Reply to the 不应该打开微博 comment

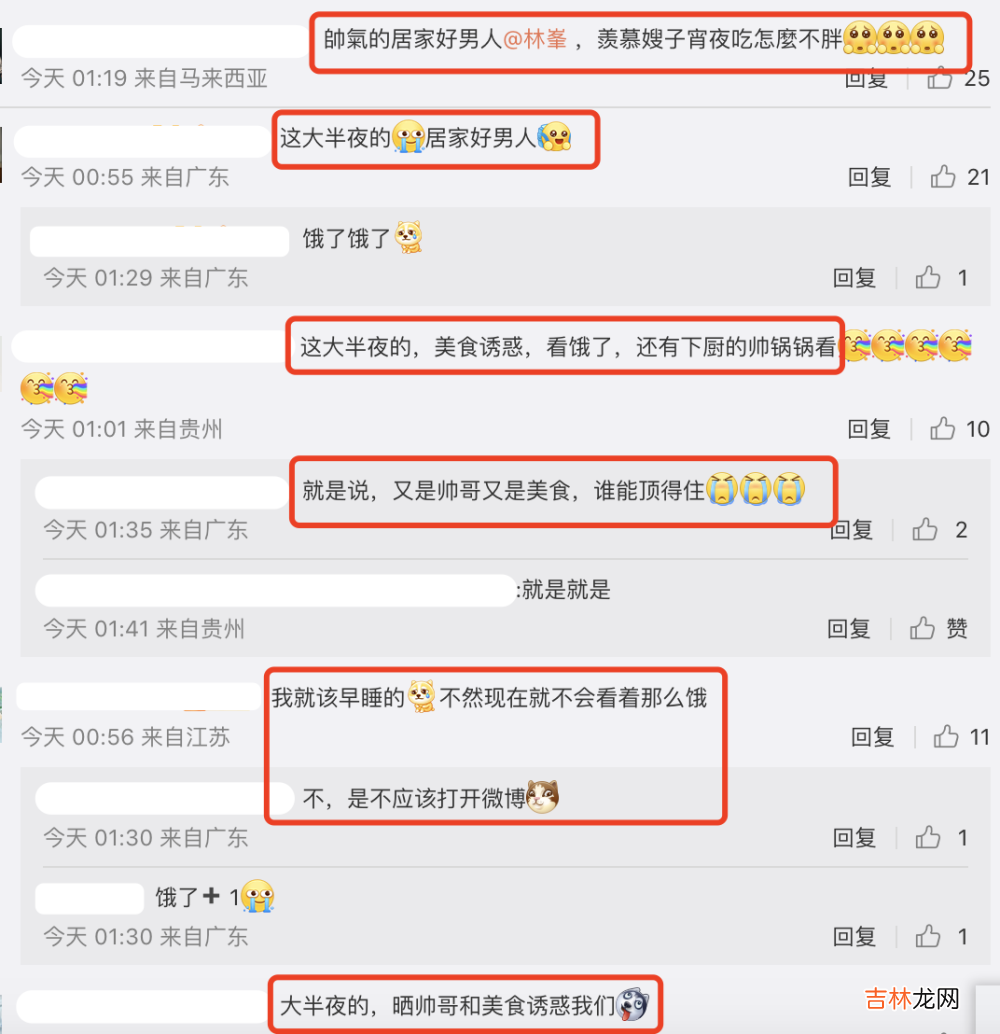(854, 837)
